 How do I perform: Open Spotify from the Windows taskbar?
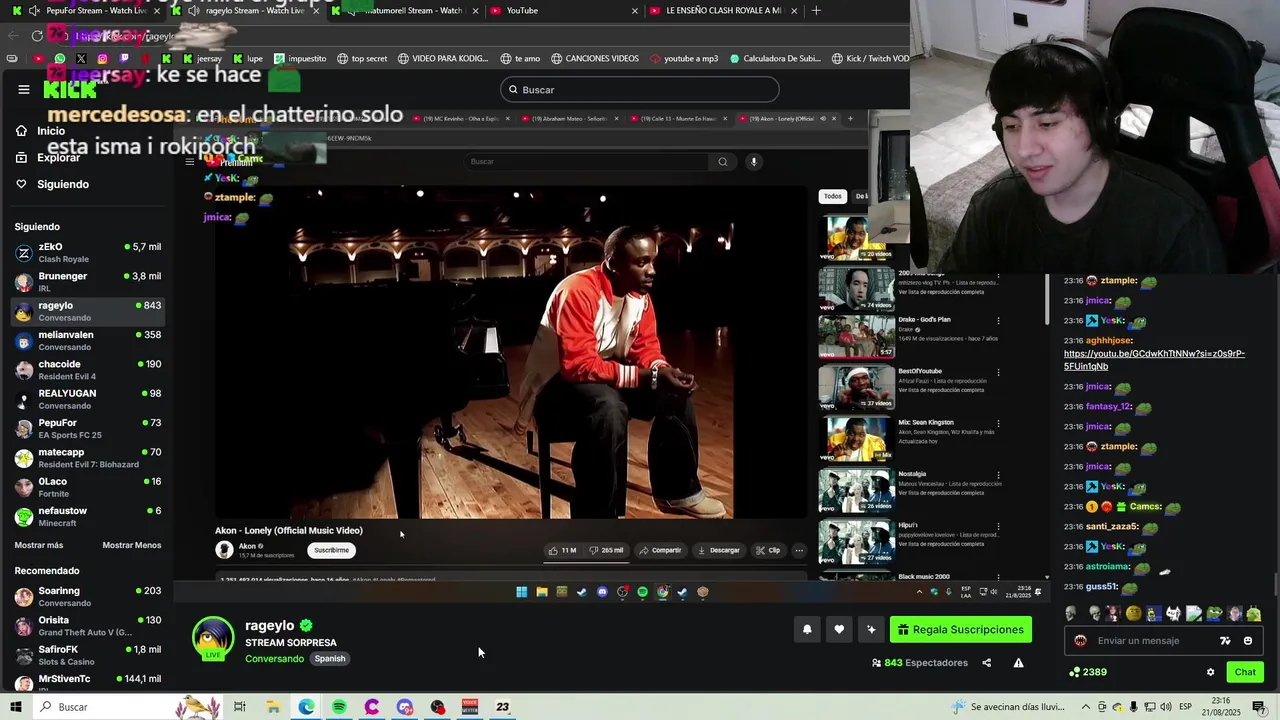tap(339, 707)
